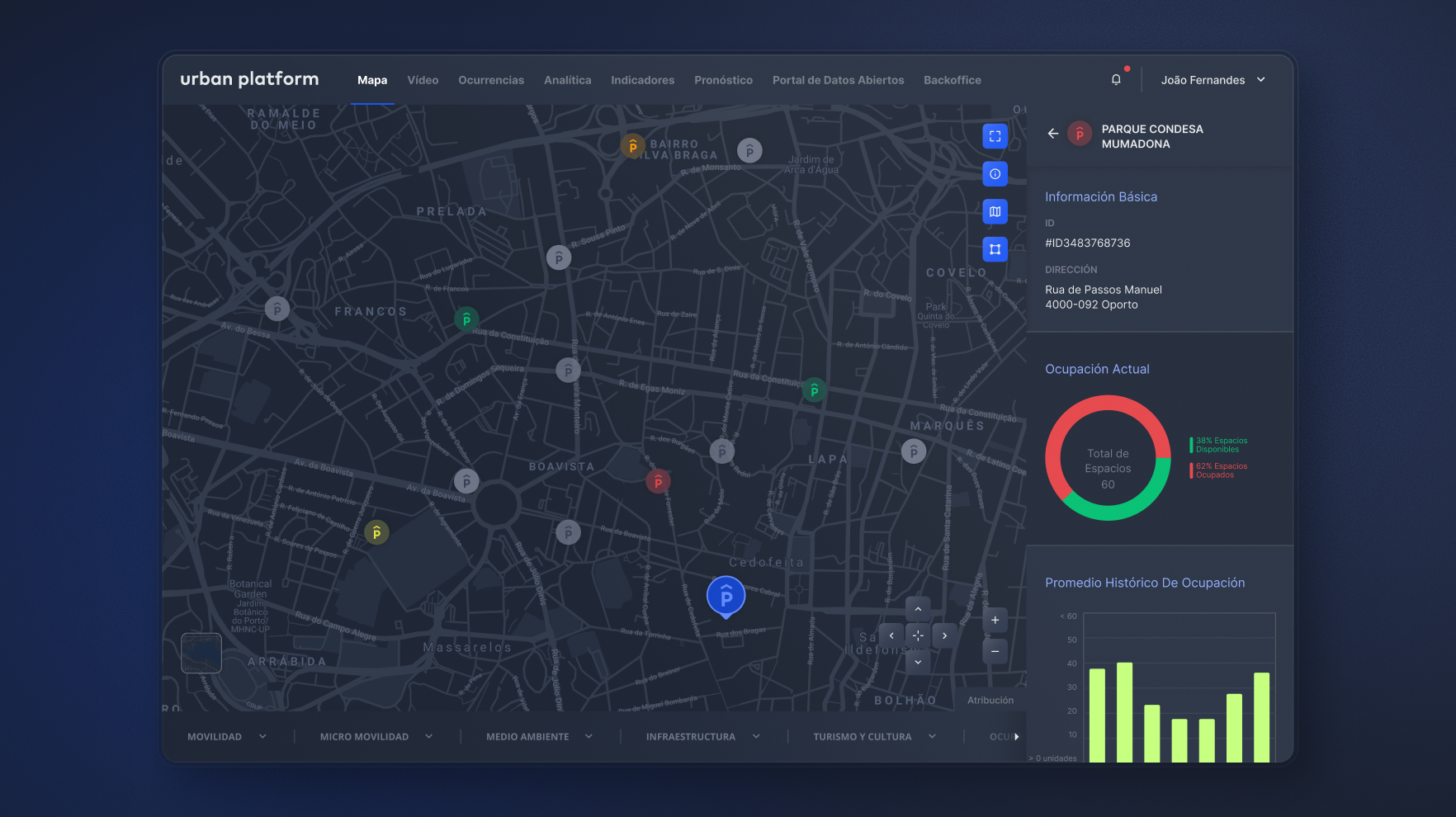Screen dimensions: 1456x817
Task: Click the red parking marker near Boavista
Action: [x=658, y=481]
